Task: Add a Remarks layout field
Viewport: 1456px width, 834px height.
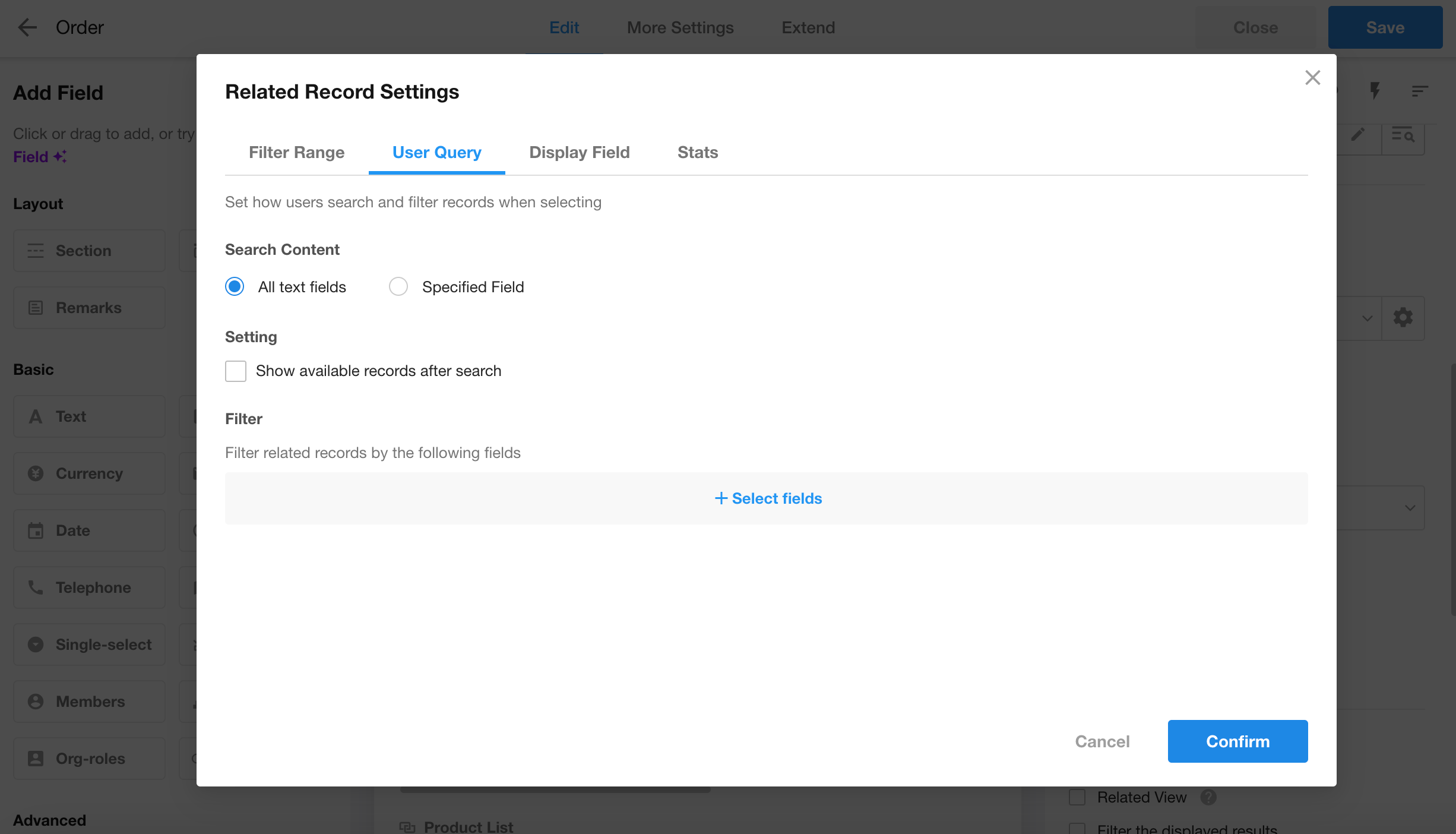Action: (89, 308)
